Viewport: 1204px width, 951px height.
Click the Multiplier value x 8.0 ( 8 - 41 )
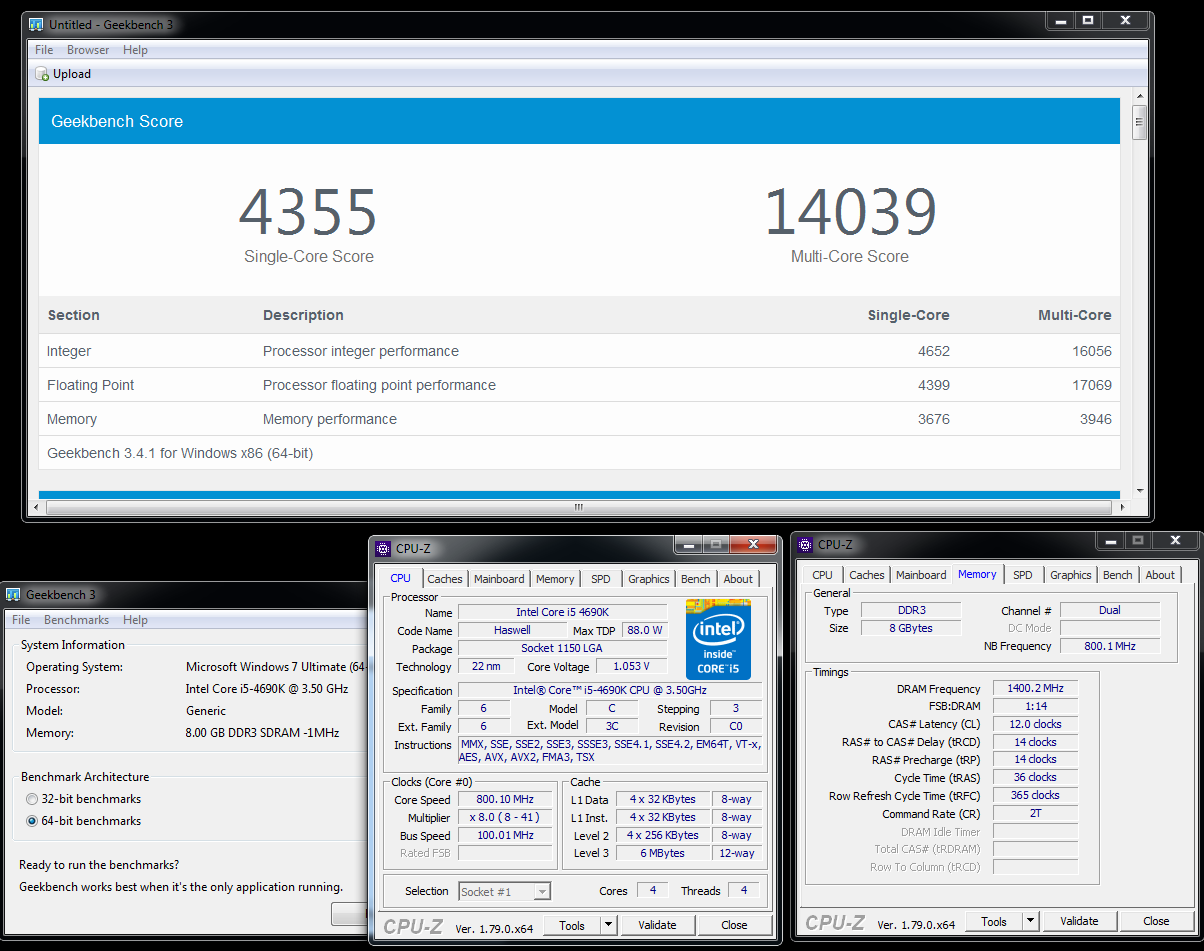506,817
